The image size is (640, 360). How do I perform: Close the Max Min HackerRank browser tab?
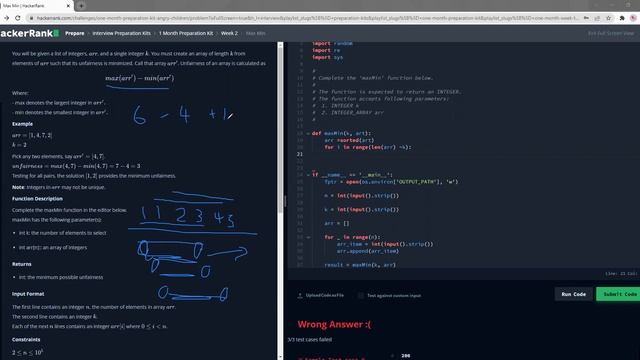pos(68,6)
